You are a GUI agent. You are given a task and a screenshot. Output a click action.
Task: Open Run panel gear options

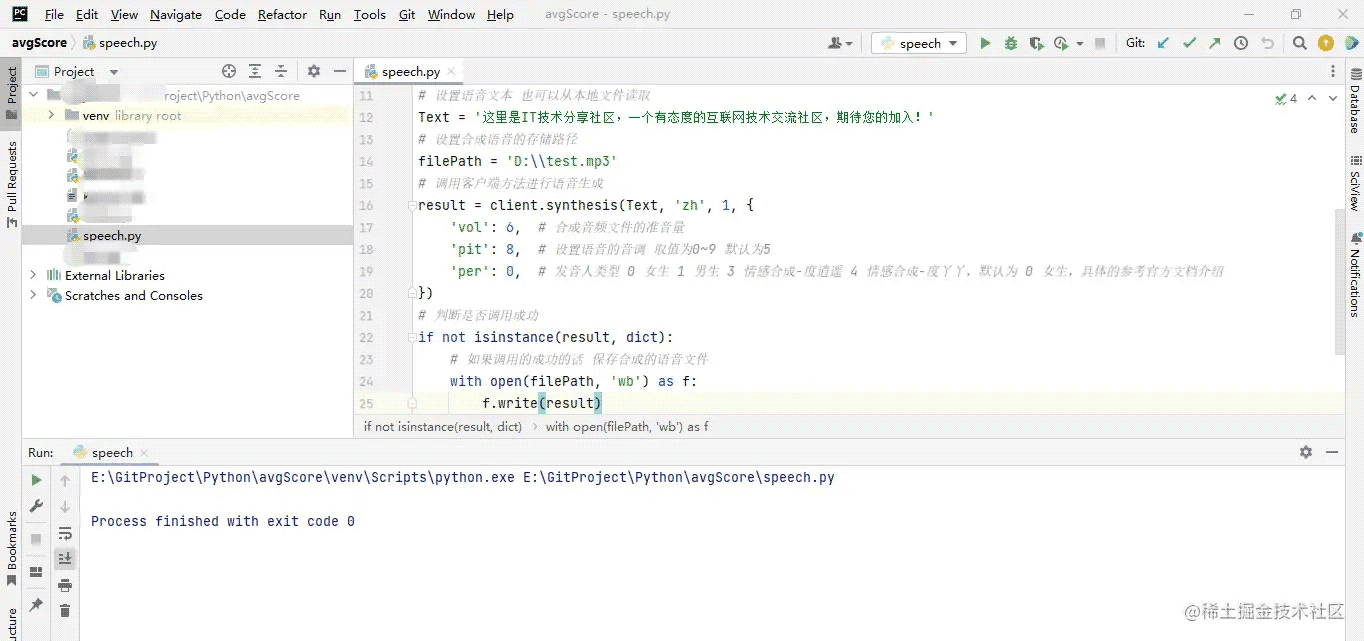[x=1305, y=452]
